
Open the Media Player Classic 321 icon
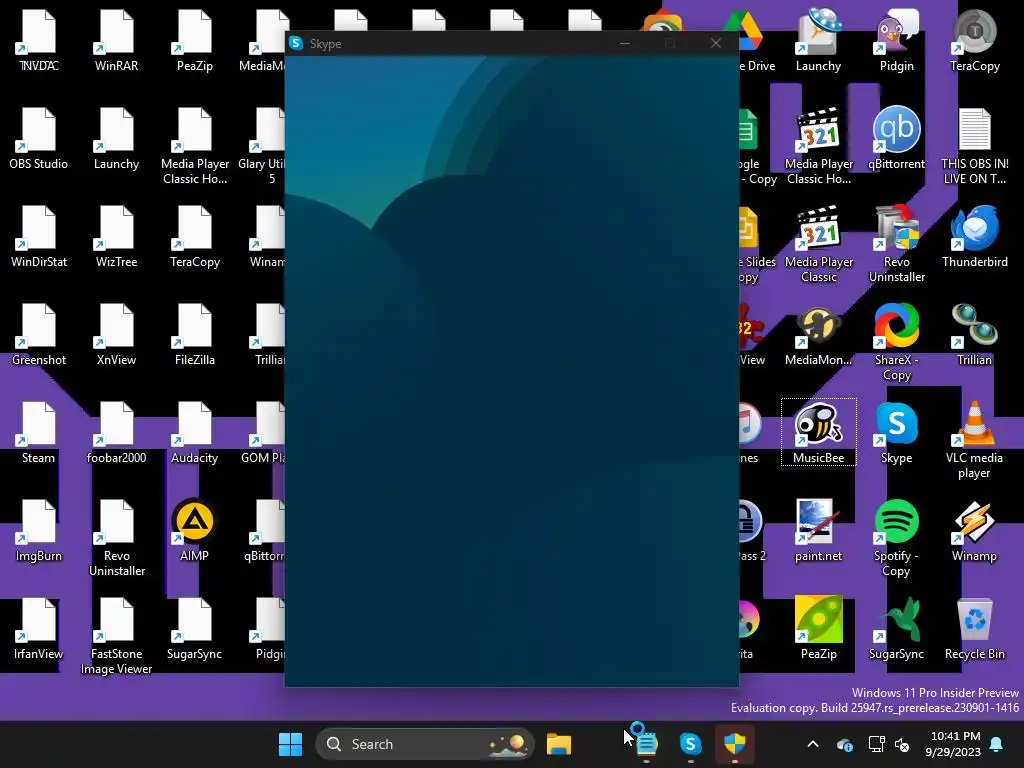pyautogui.click(x=818, y=243)
